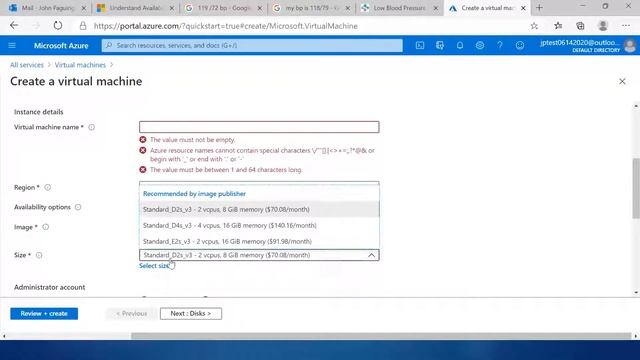Open the browser Favorites list icon
Viewport: 640px width, 360px height.
(558, 26)
